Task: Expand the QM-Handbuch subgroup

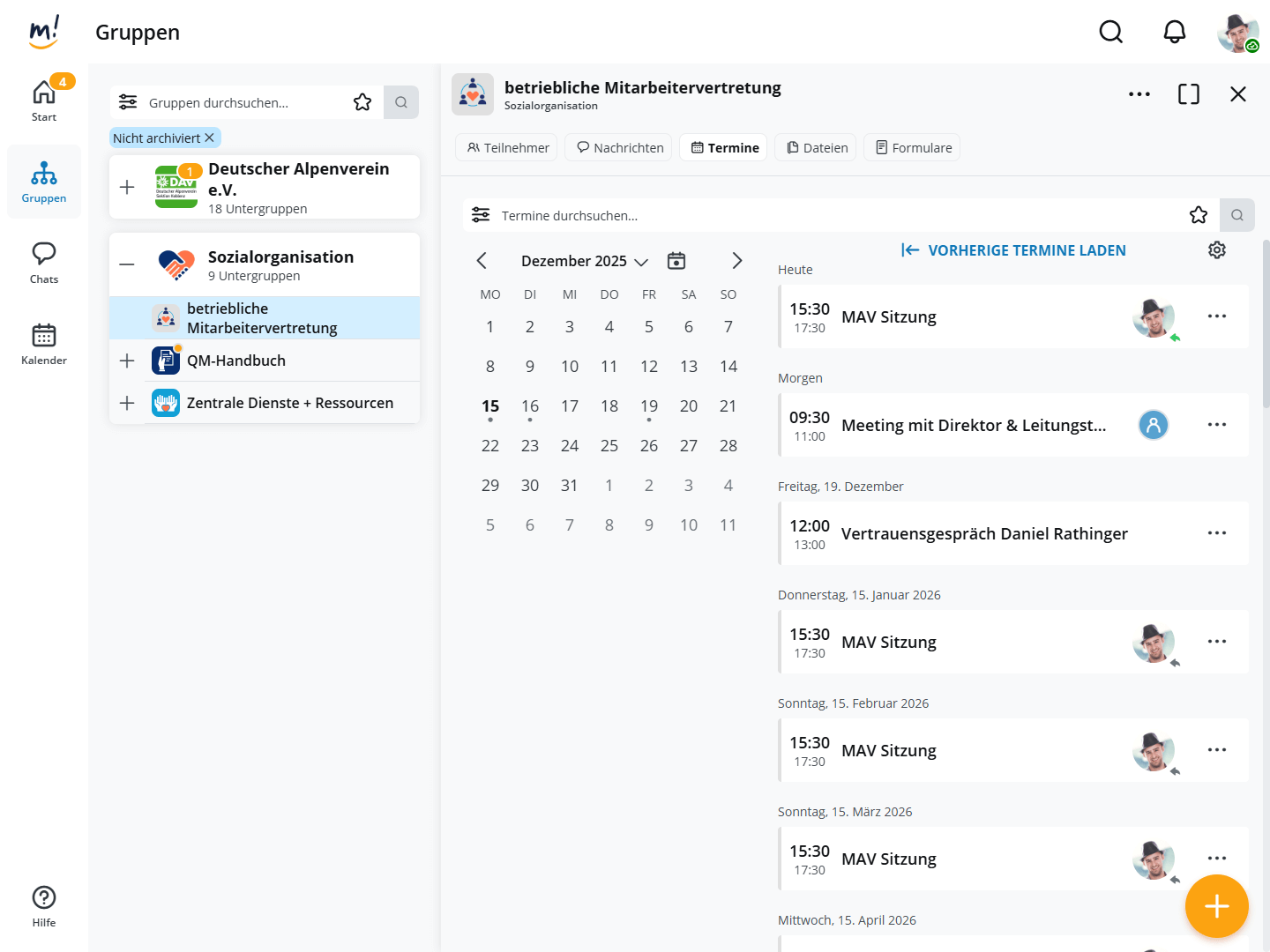Action: (127, 361)
